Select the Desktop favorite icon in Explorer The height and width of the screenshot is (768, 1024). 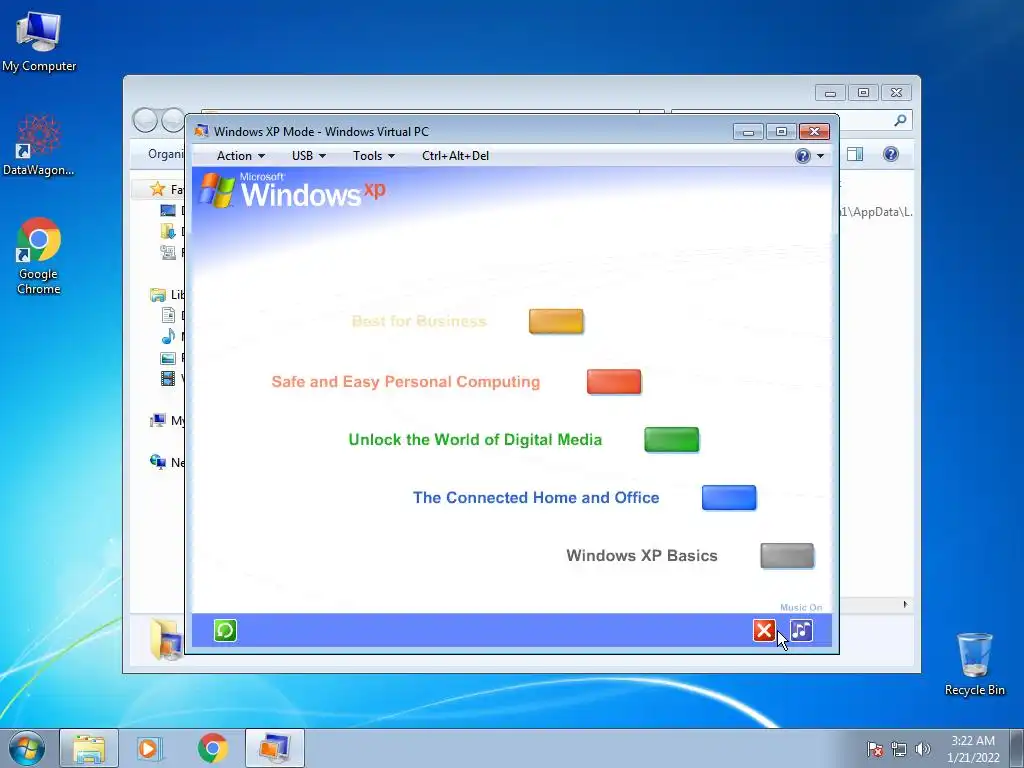(168, 210)
